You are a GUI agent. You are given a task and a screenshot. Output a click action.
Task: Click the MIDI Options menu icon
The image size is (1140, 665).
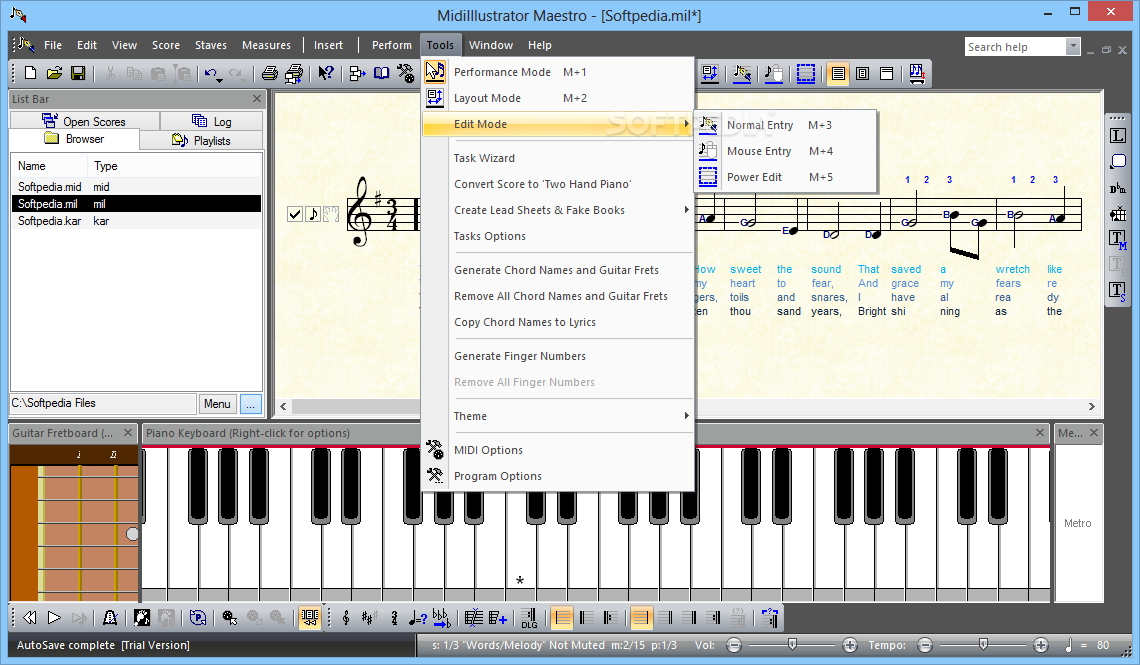435,449
